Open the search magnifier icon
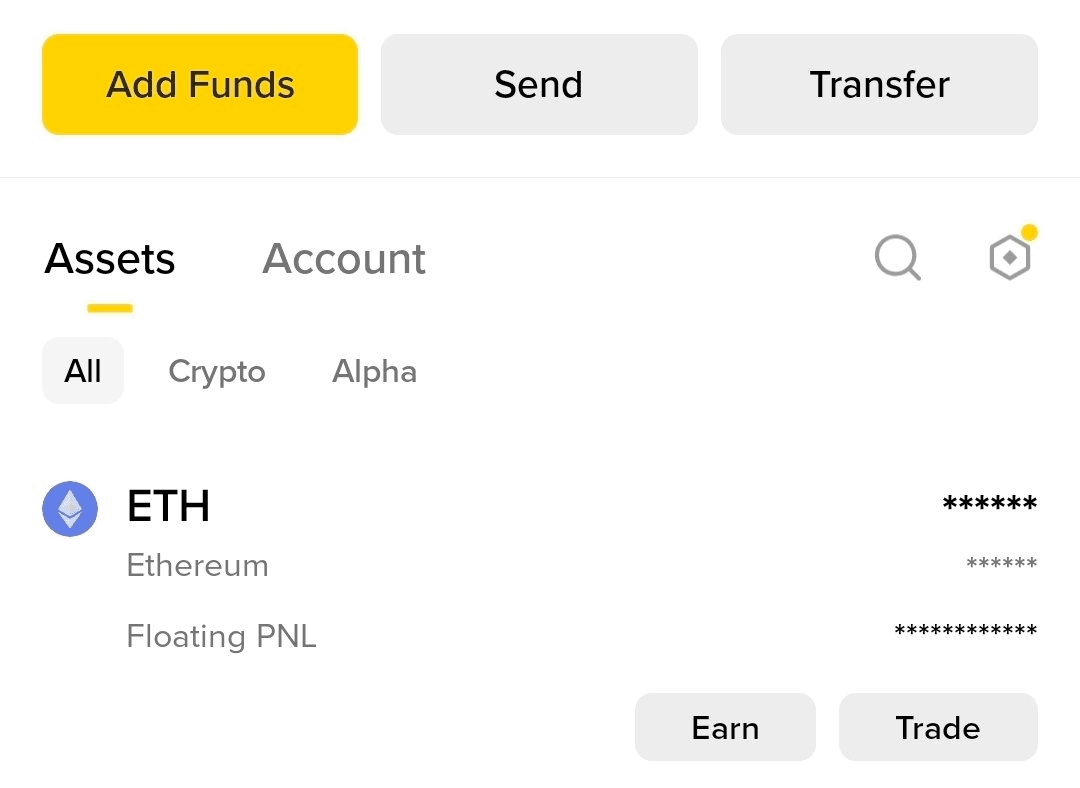 [x=897, y=258]
